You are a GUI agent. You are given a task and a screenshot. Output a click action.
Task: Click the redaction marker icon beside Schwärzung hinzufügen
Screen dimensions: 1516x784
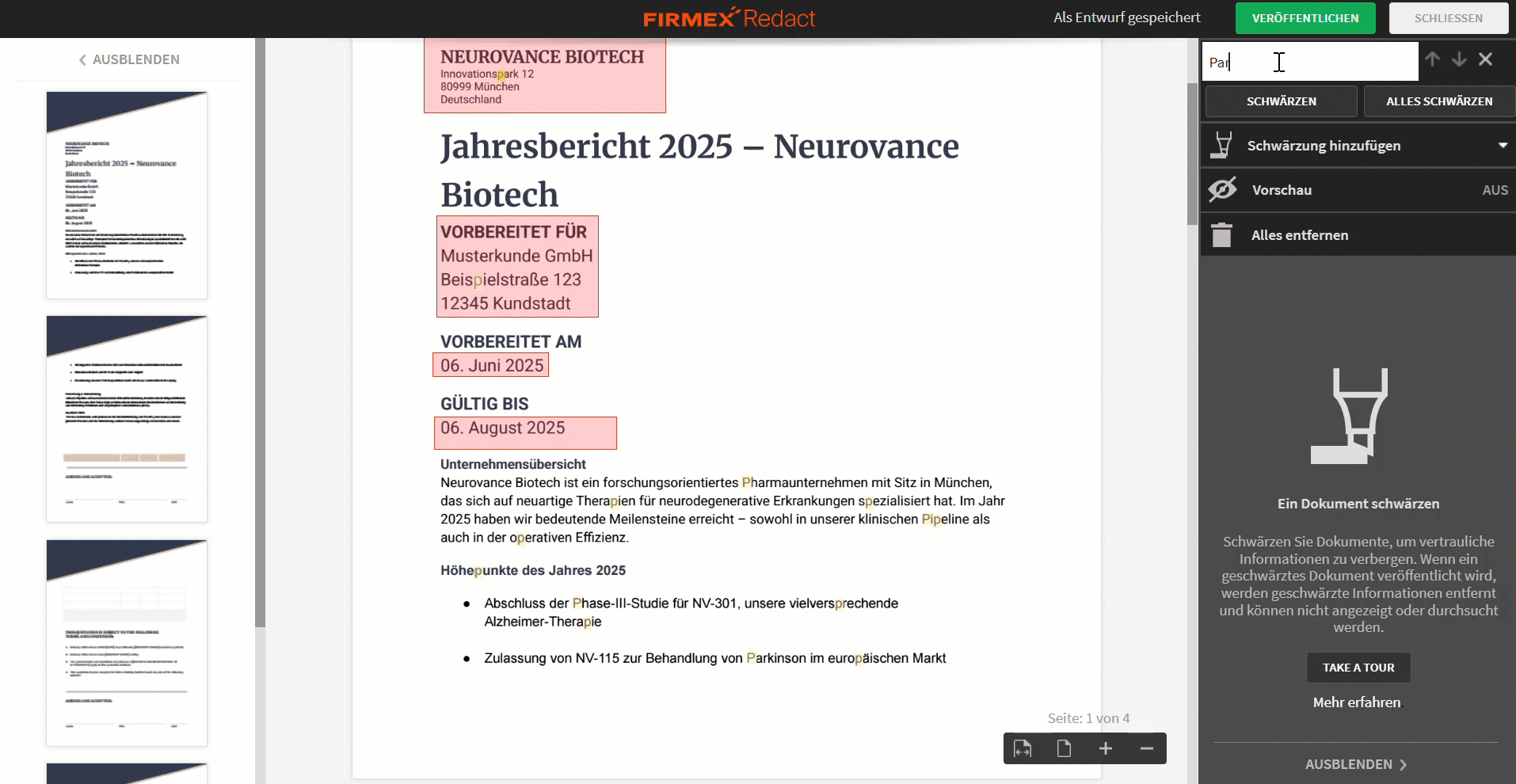point(1223,145)
